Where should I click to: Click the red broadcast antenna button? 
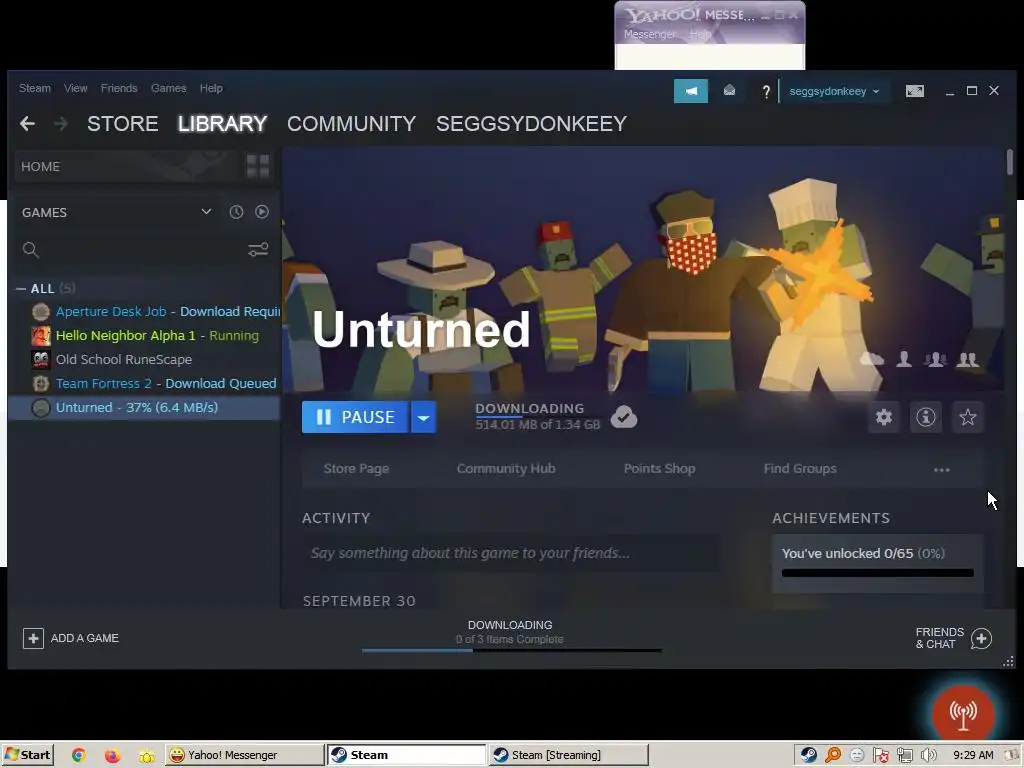click(x=963, y=714)
